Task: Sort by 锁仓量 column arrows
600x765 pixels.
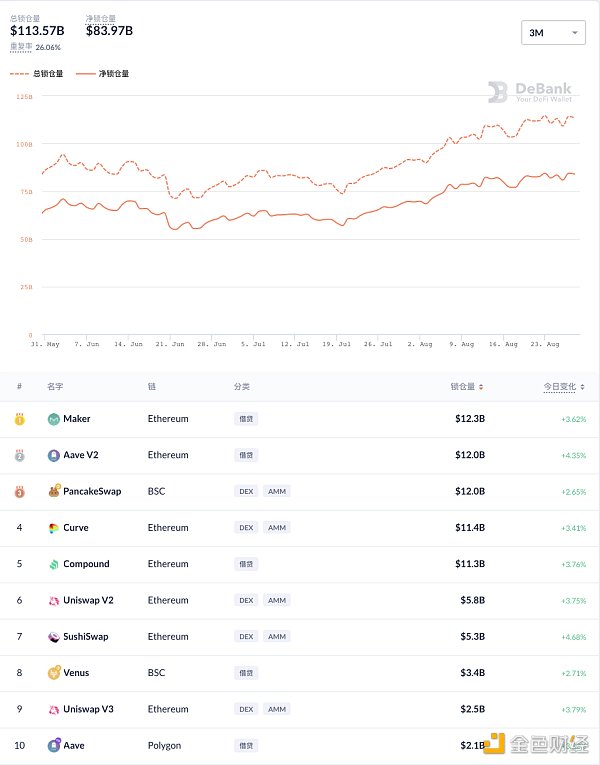Action: (482, 387)
